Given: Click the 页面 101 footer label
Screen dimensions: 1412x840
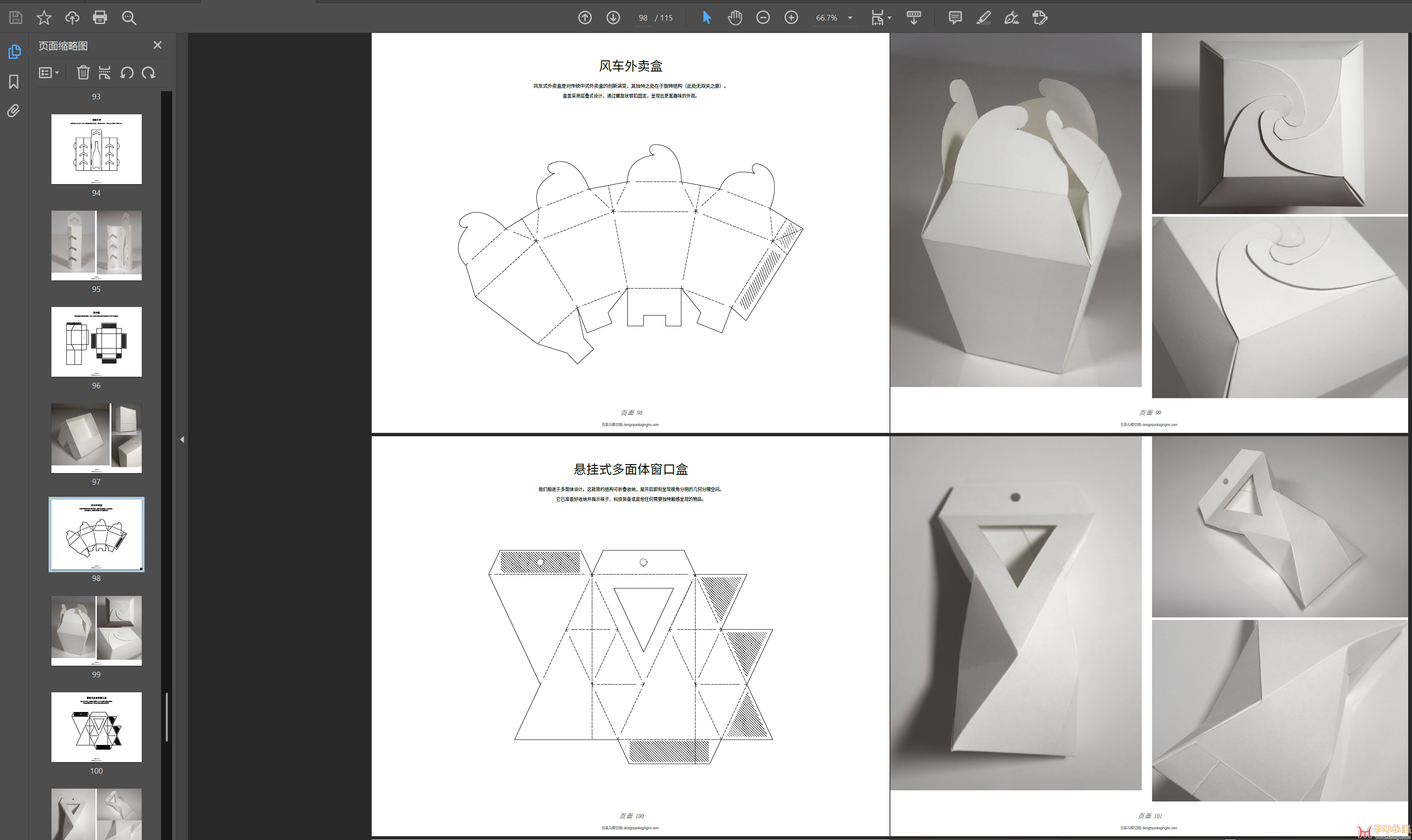Looking at the screenshot, I should point(1150,816).
